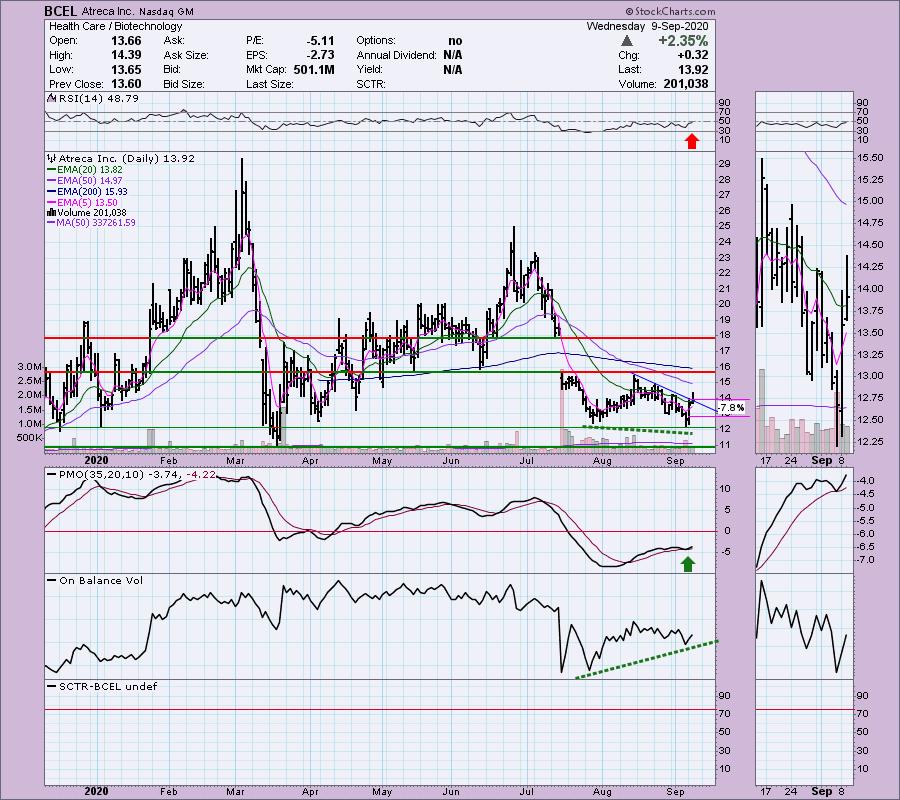Click the Options value no

click(x=455, y=41)
